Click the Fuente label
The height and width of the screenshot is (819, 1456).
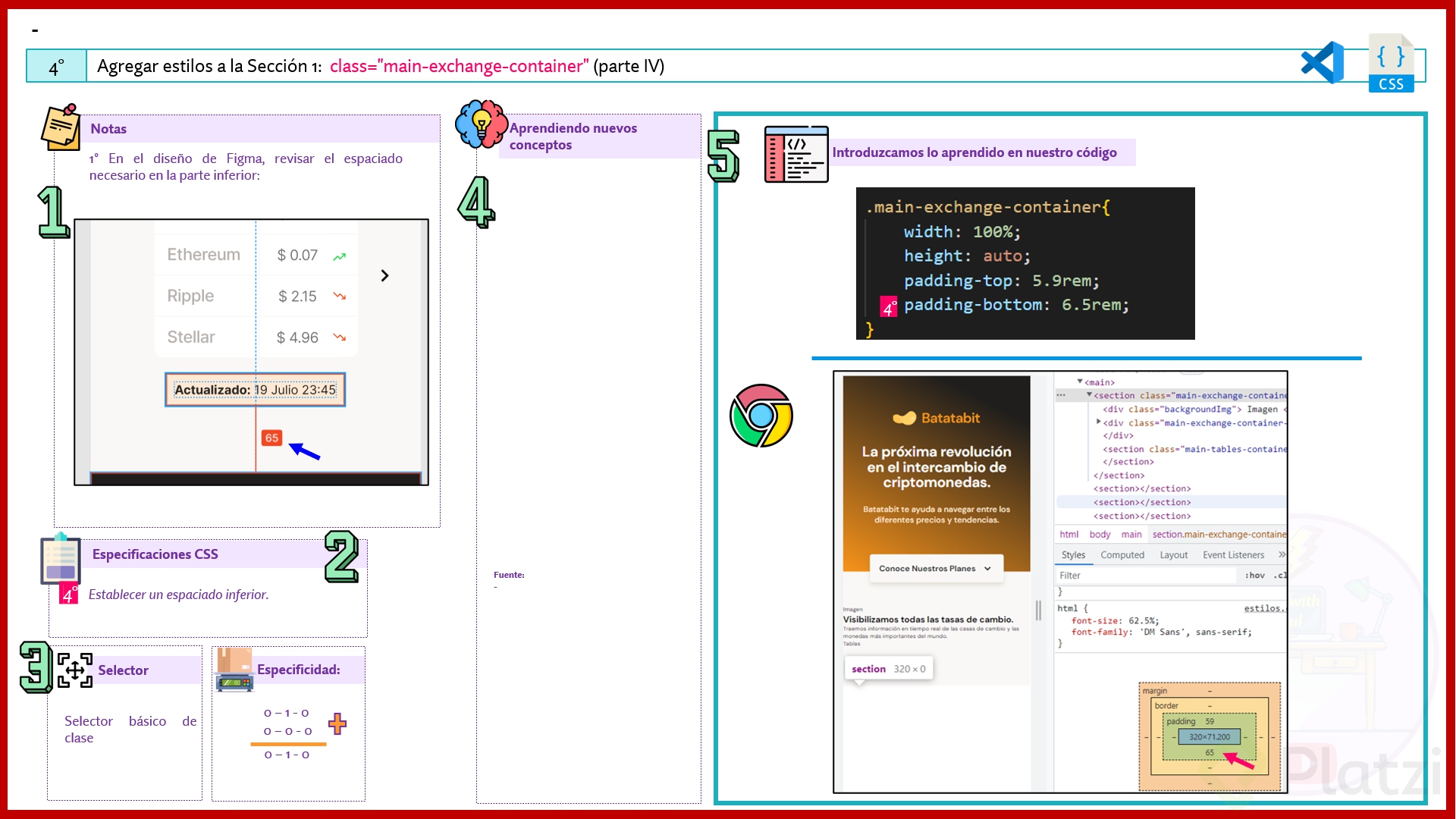(509, 575)
